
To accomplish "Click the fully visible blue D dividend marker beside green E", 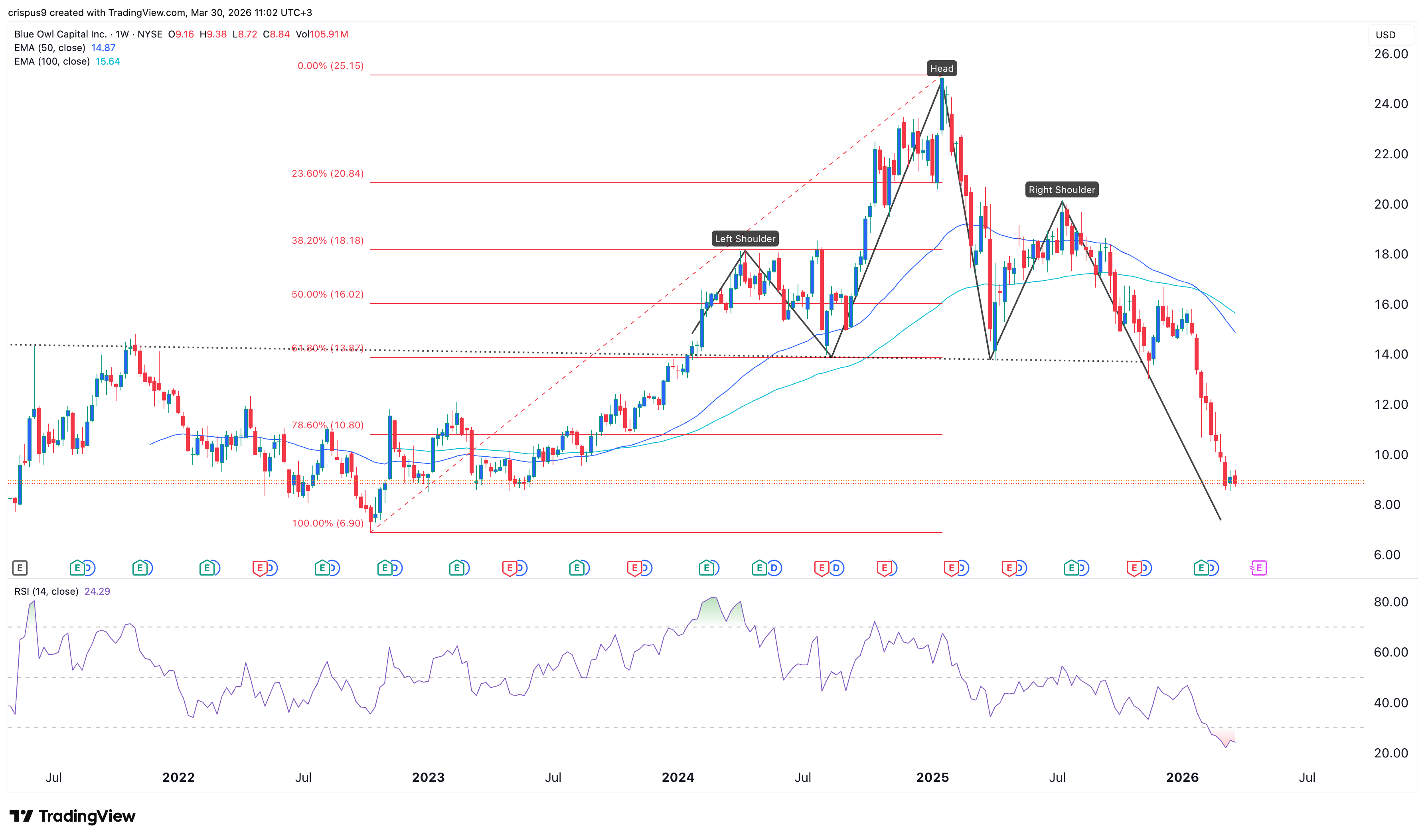I will point(774,568).
